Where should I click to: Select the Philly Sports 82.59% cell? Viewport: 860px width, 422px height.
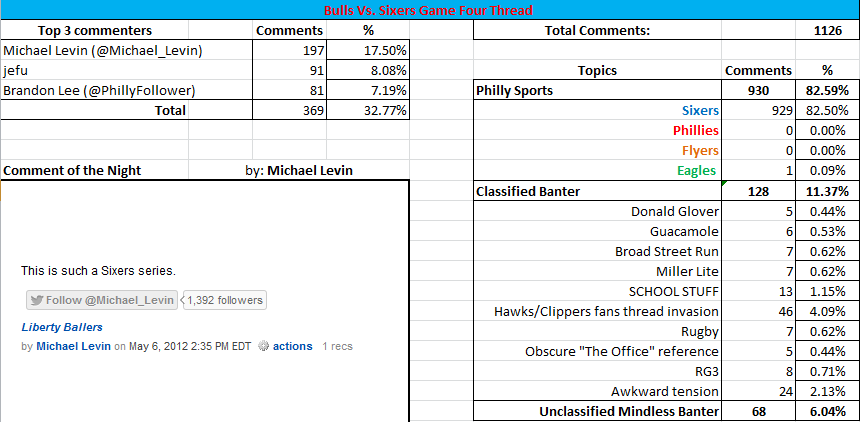828,91
